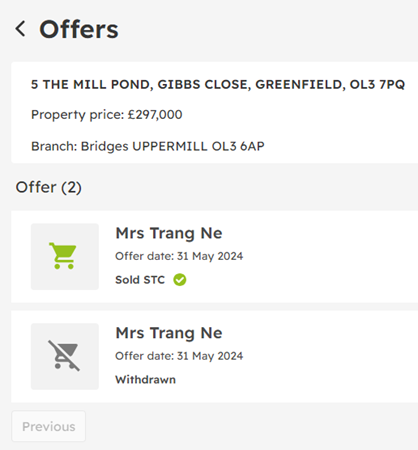Image resolution: width=418 pixels, height=450 pixels.
Task: Click the Previous pagination button
Action: [x=49, y=426]
